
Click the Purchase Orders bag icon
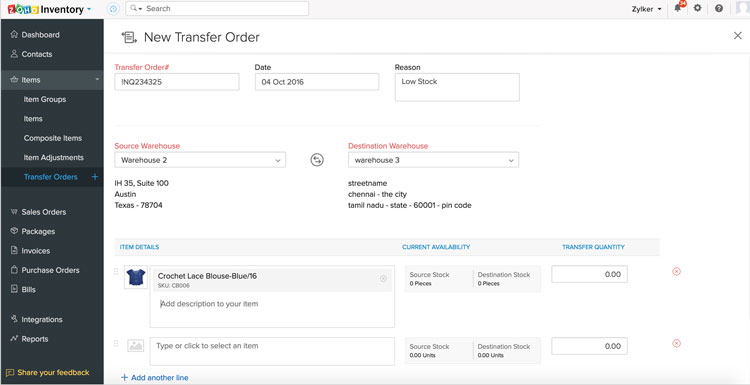pos(14,270)
